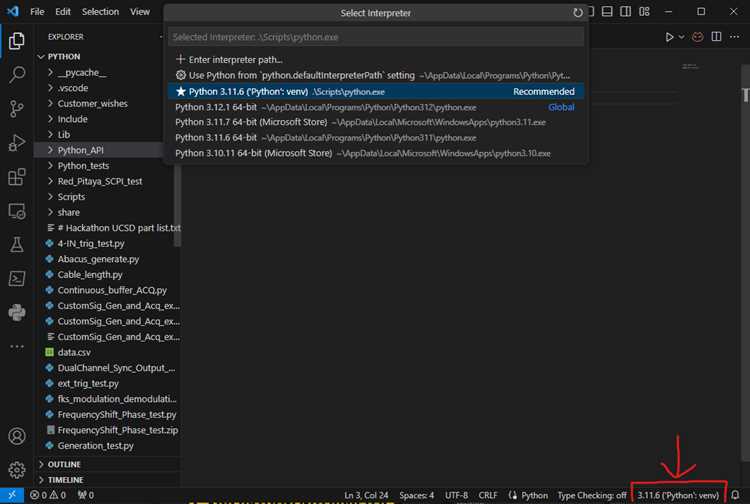Image resolution: width=750 pixels, height=504 pixels.
Task: Open the Search view icon
Action: pyautogui.click(x=17, y=75)
